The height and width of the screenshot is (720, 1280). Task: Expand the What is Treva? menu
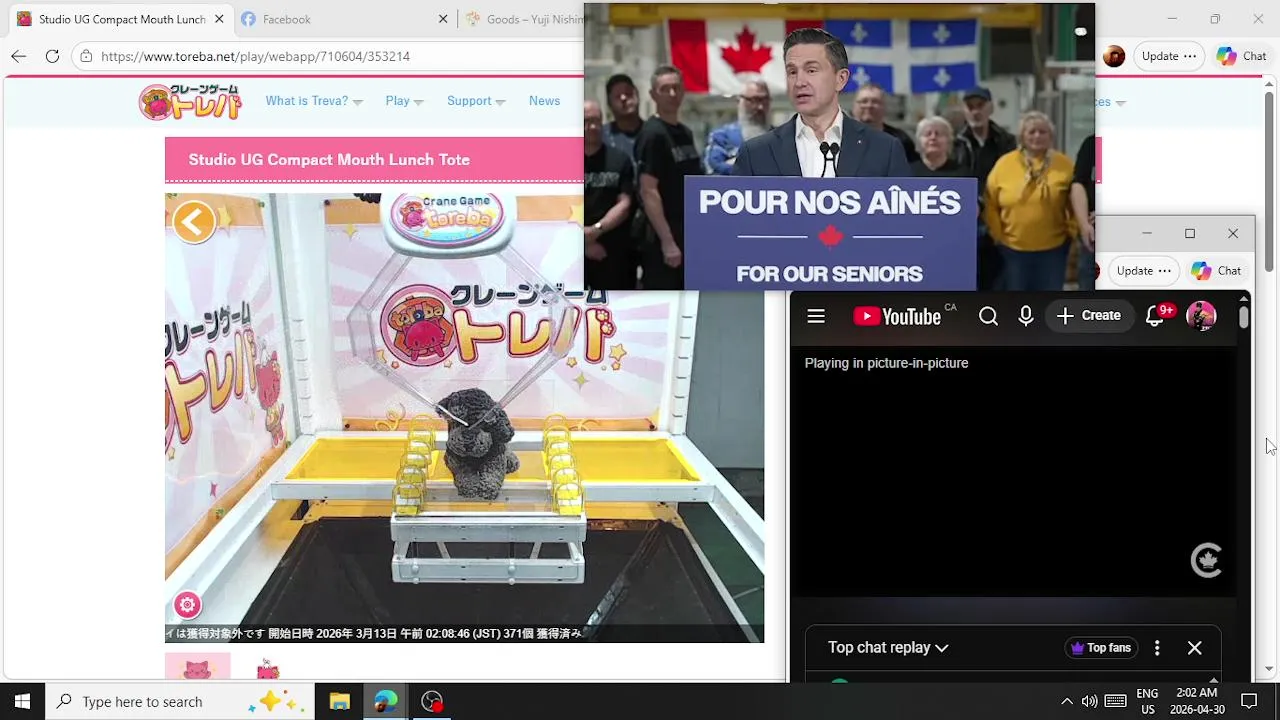(313, 101)
